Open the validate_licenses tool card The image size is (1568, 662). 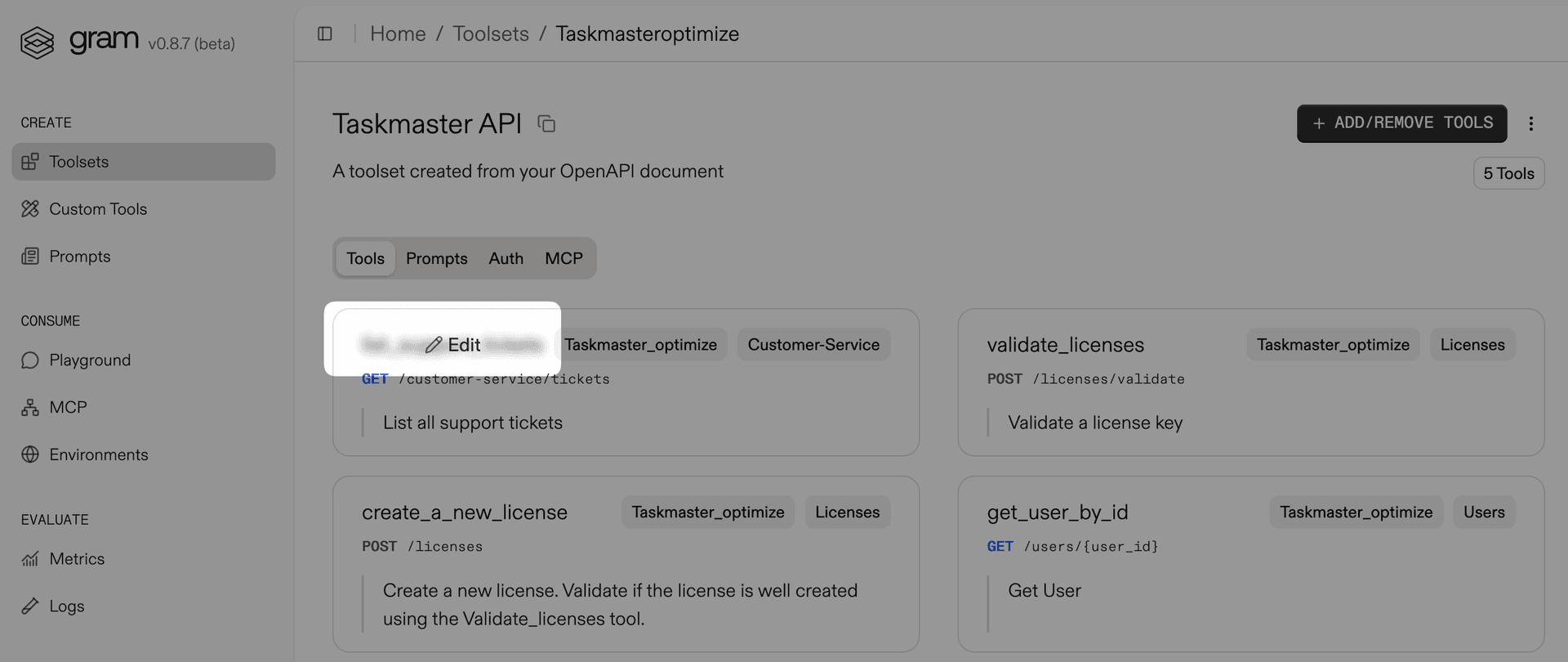pyautogui.click(x=1065, y=345)
